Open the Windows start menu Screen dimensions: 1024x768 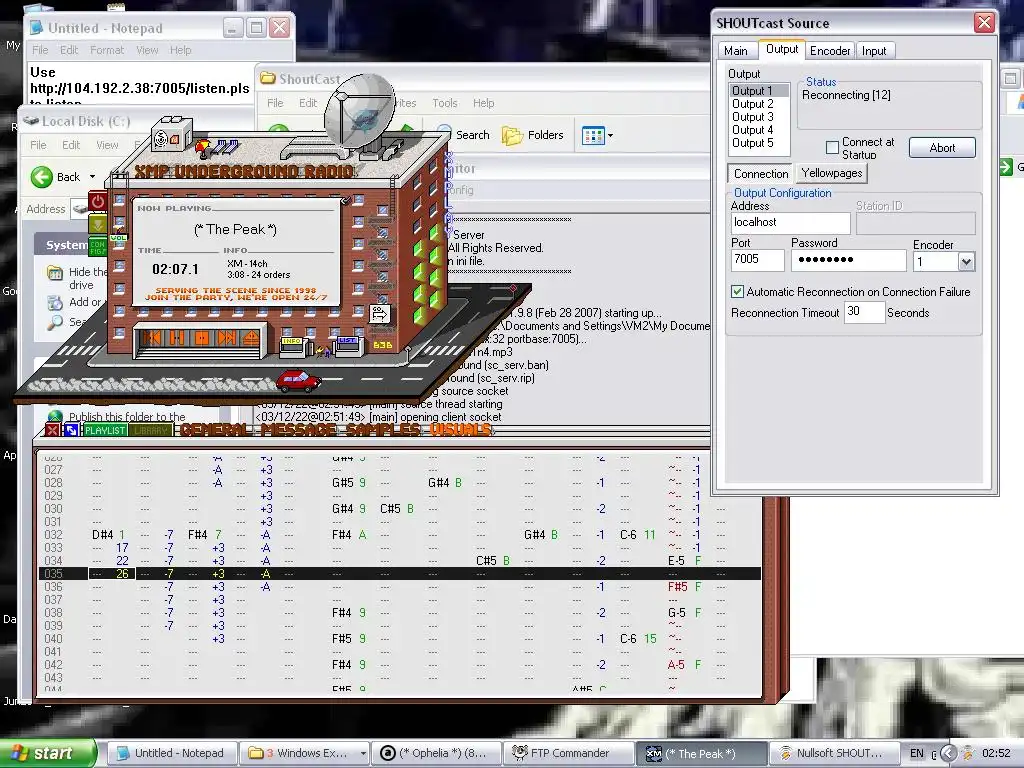(x=48, y=753)
